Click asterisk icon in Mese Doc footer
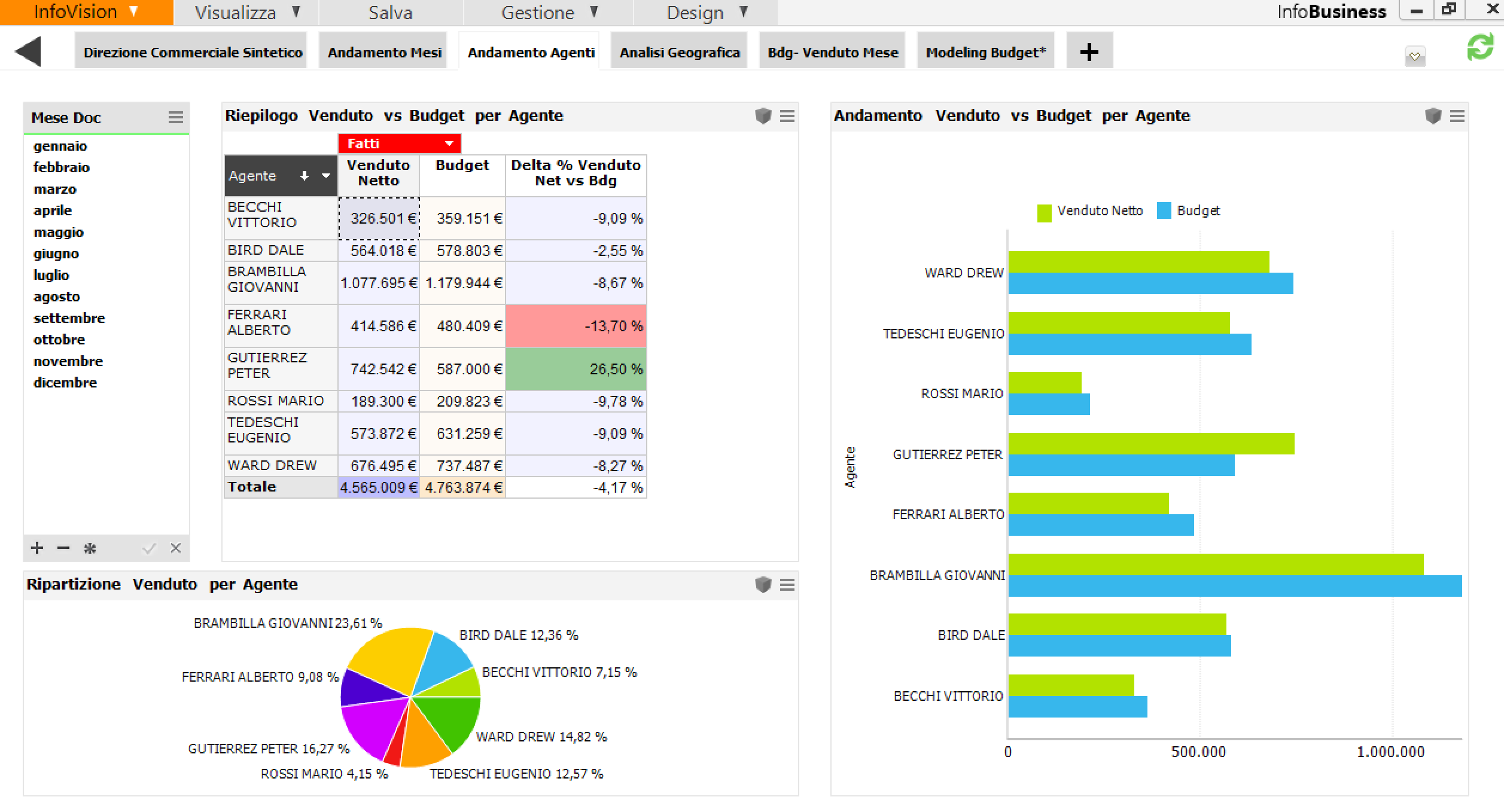Screen dimensions: 1504x812 coord(90,548)
